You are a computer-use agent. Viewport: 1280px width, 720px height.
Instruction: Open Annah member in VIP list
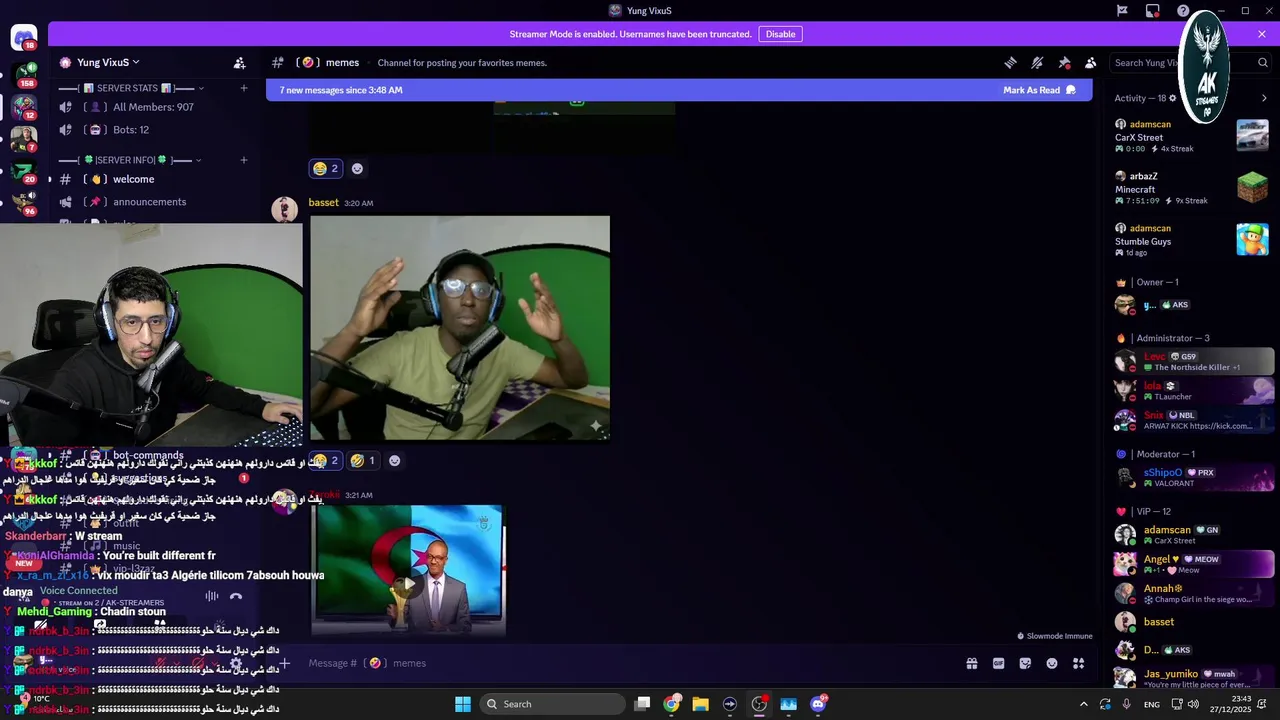click(x=1194, y=593)
